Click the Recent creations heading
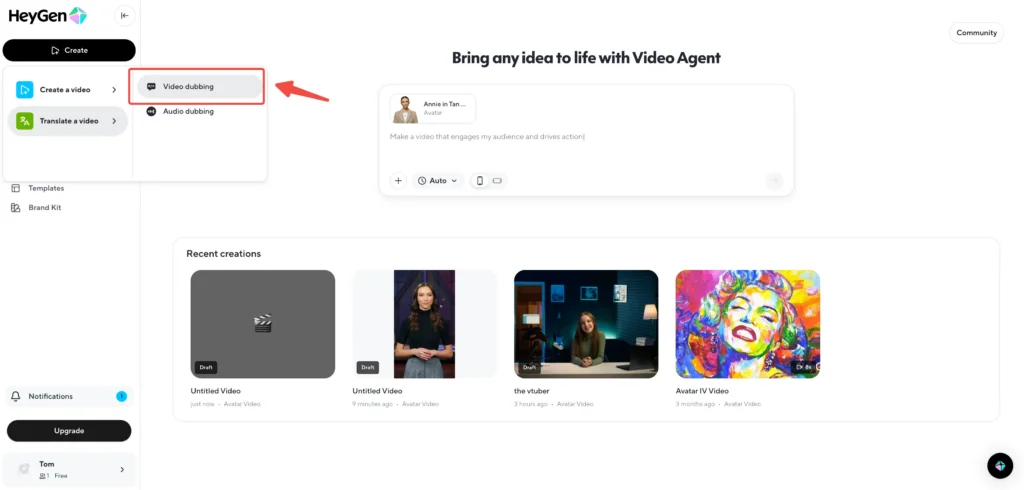This screenshot has width=1024, height=490. point(223,253)
